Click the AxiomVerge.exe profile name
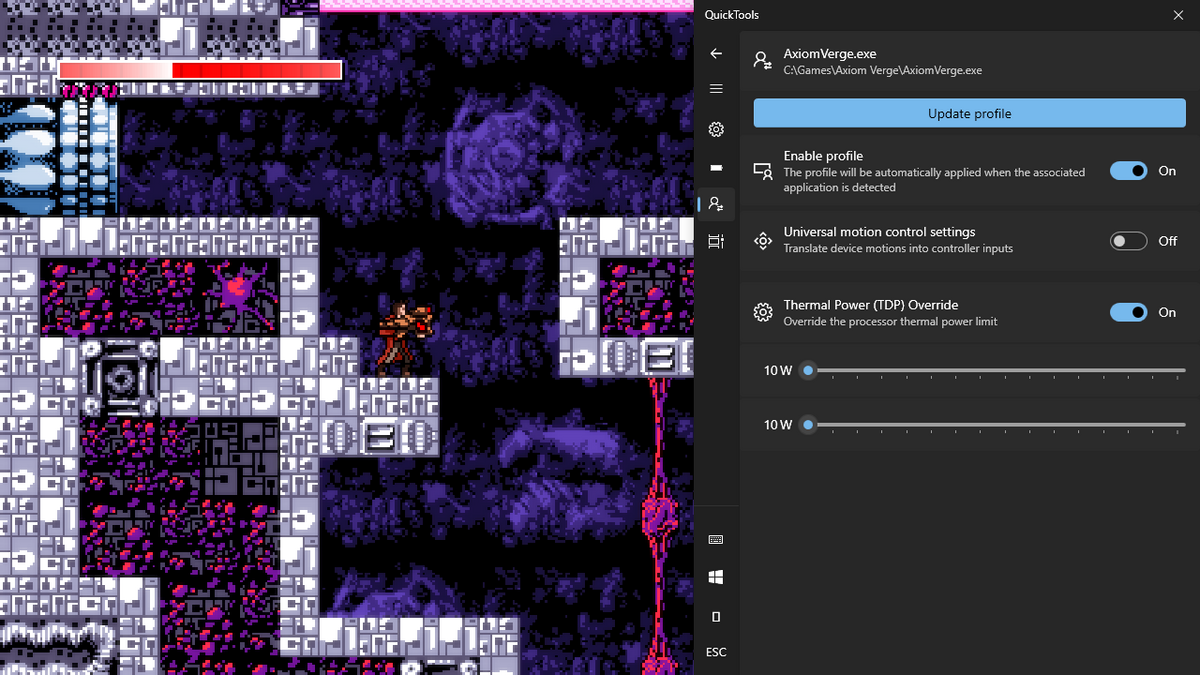The height and width of the screenshot is (675, 1200). coord(830,54)
